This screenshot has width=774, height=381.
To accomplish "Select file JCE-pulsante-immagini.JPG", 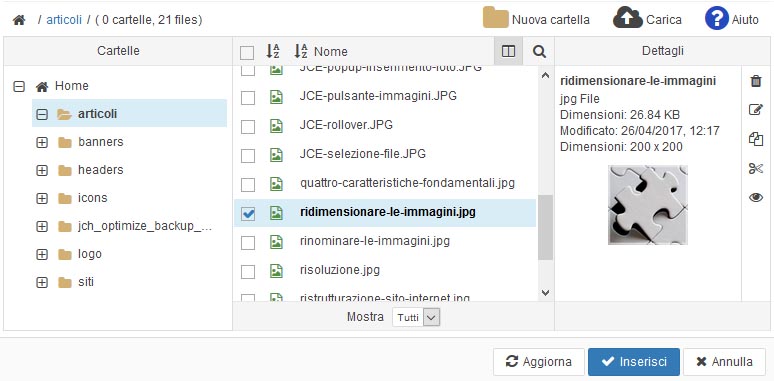I will [x=378, y=96].
